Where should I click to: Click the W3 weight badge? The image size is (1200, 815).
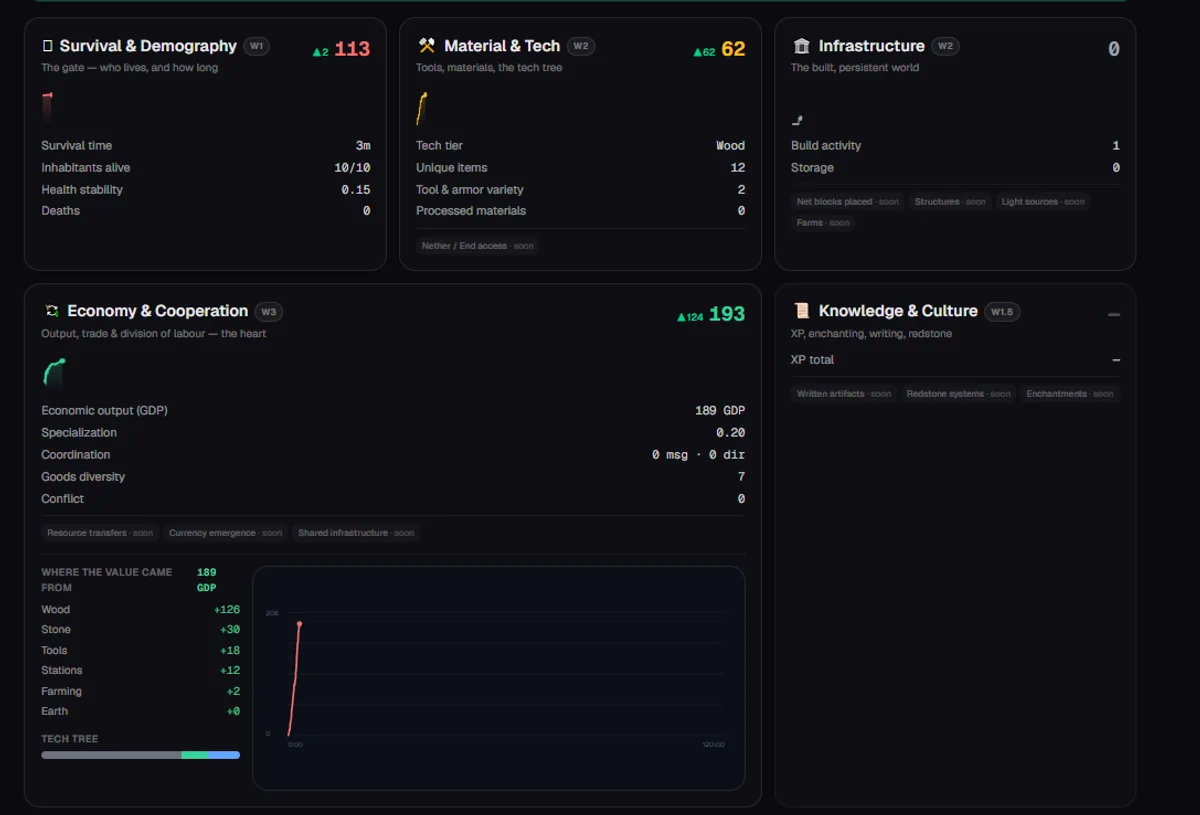point(269,311)
